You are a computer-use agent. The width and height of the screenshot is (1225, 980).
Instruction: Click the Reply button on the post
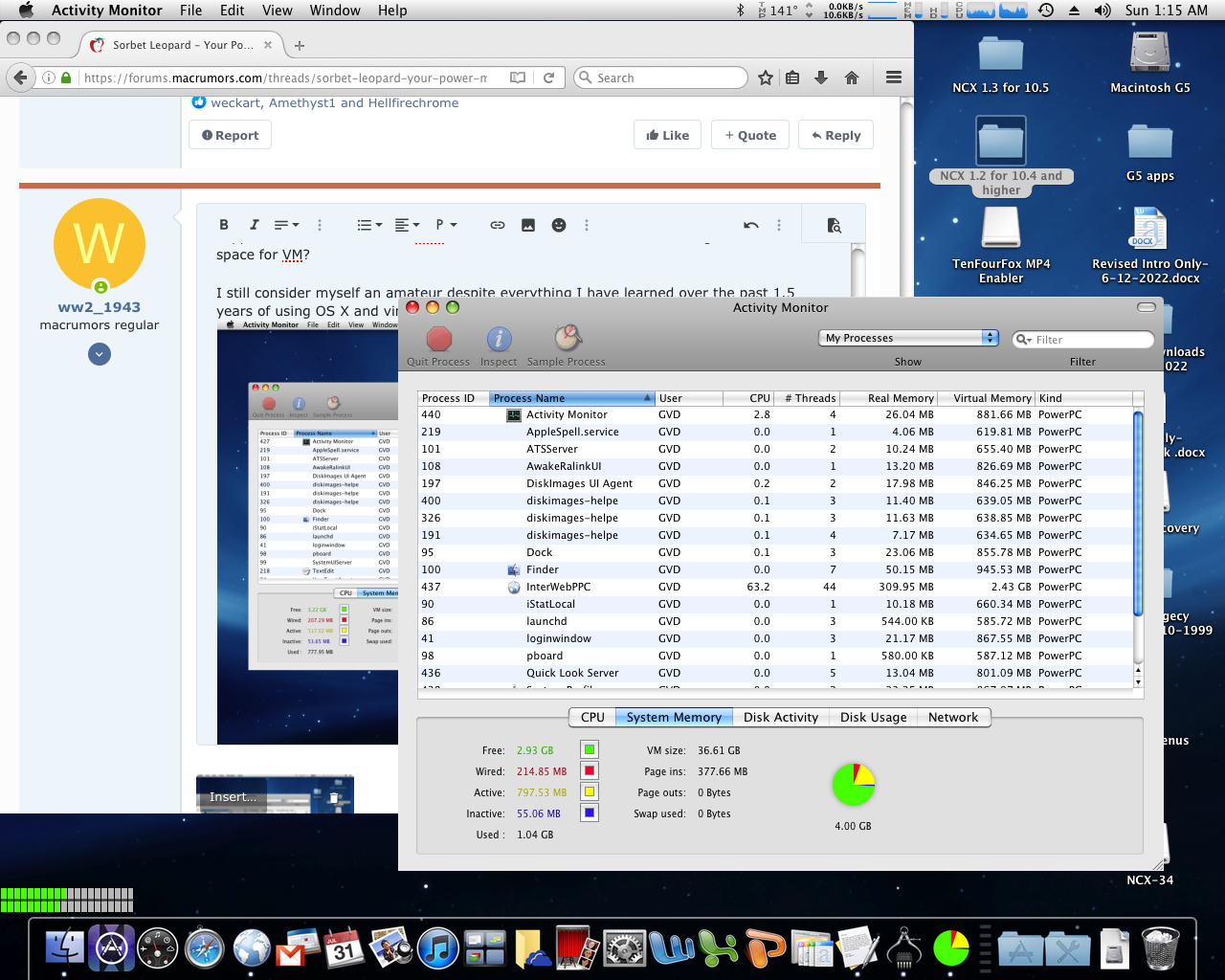836,135
